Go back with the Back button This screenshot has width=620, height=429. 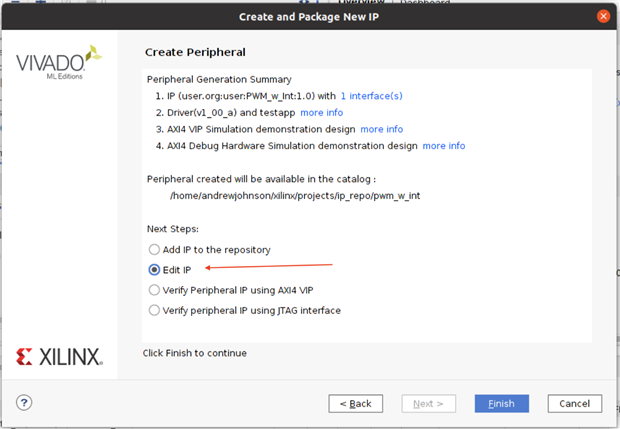355,403
